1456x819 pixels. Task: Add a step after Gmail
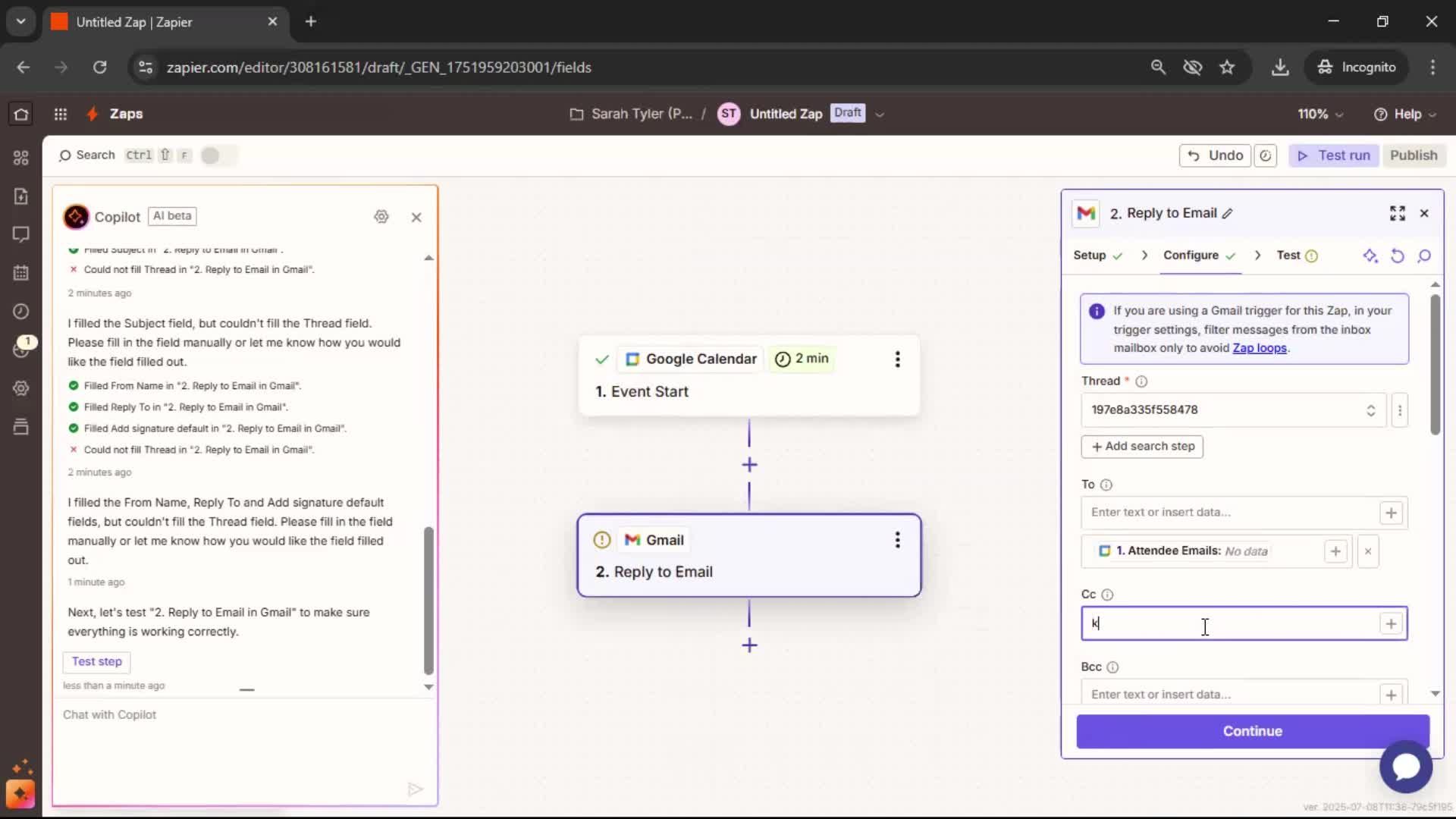coord(749,645)
